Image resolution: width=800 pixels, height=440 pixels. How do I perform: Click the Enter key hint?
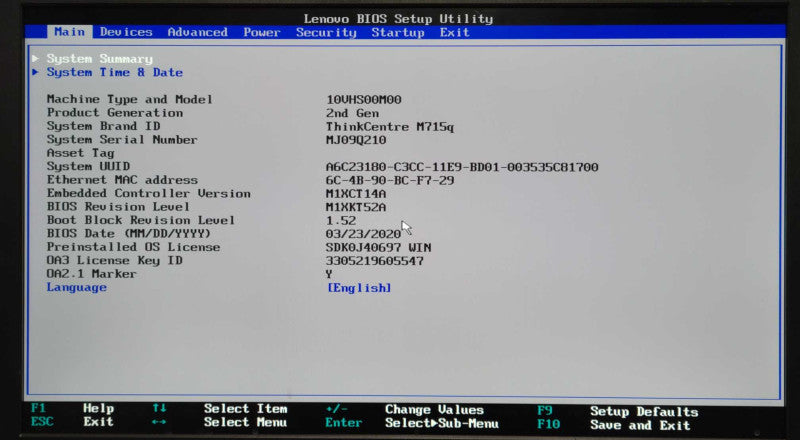click(344, 423)
